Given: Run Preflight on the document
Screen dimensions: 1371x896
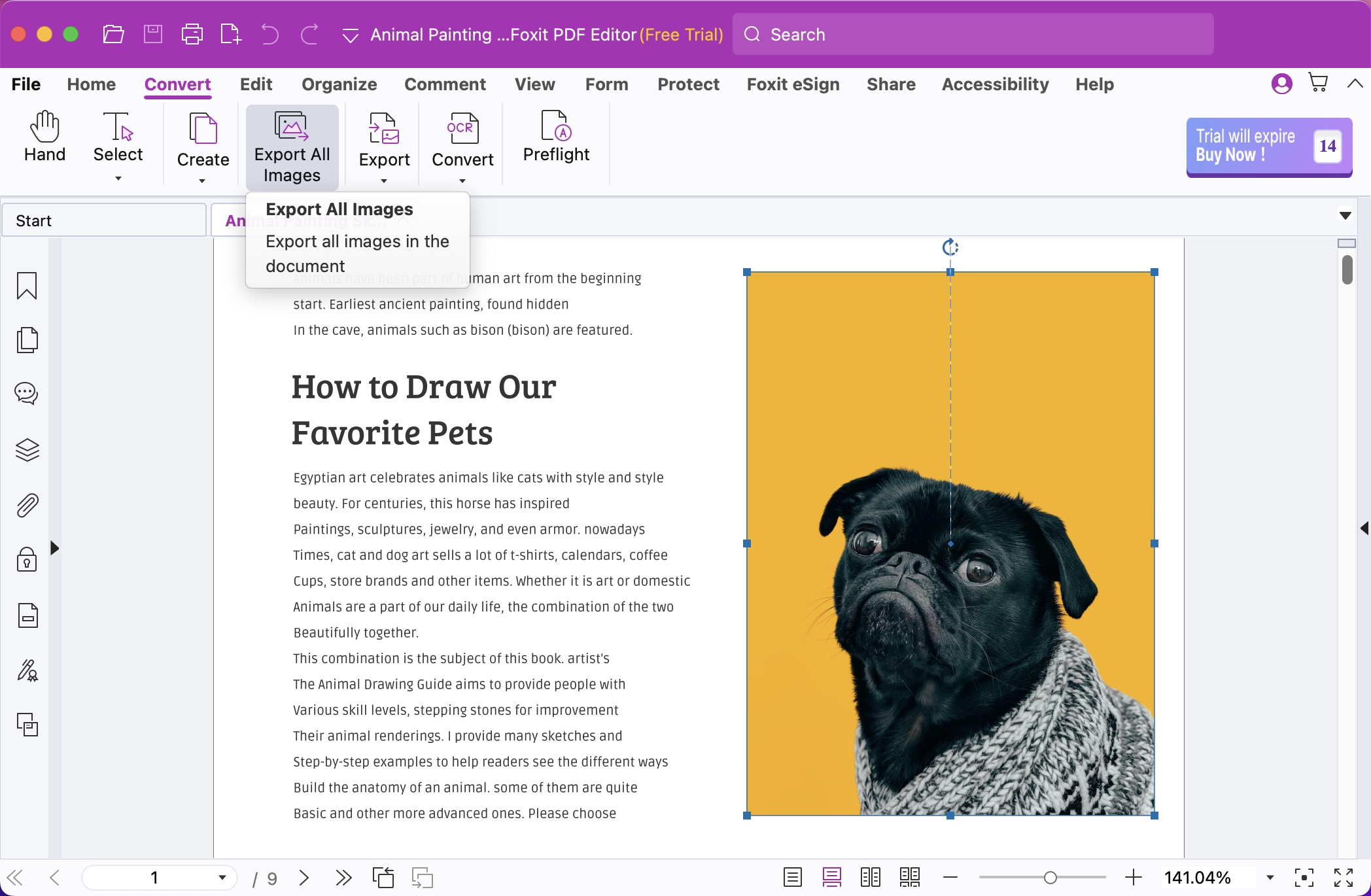Looking at the screenshot, I should pyautogui.click(x=555, y=139).
